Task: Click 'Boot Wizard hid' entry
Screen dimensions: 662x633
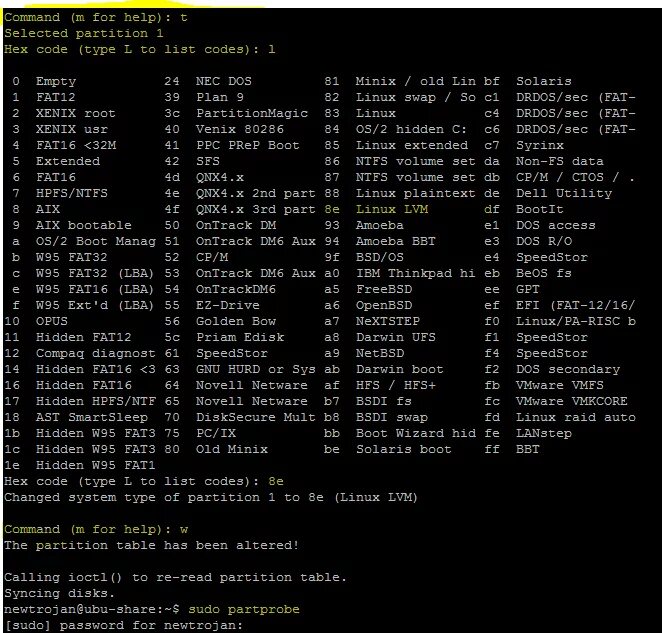Action: 415,433
